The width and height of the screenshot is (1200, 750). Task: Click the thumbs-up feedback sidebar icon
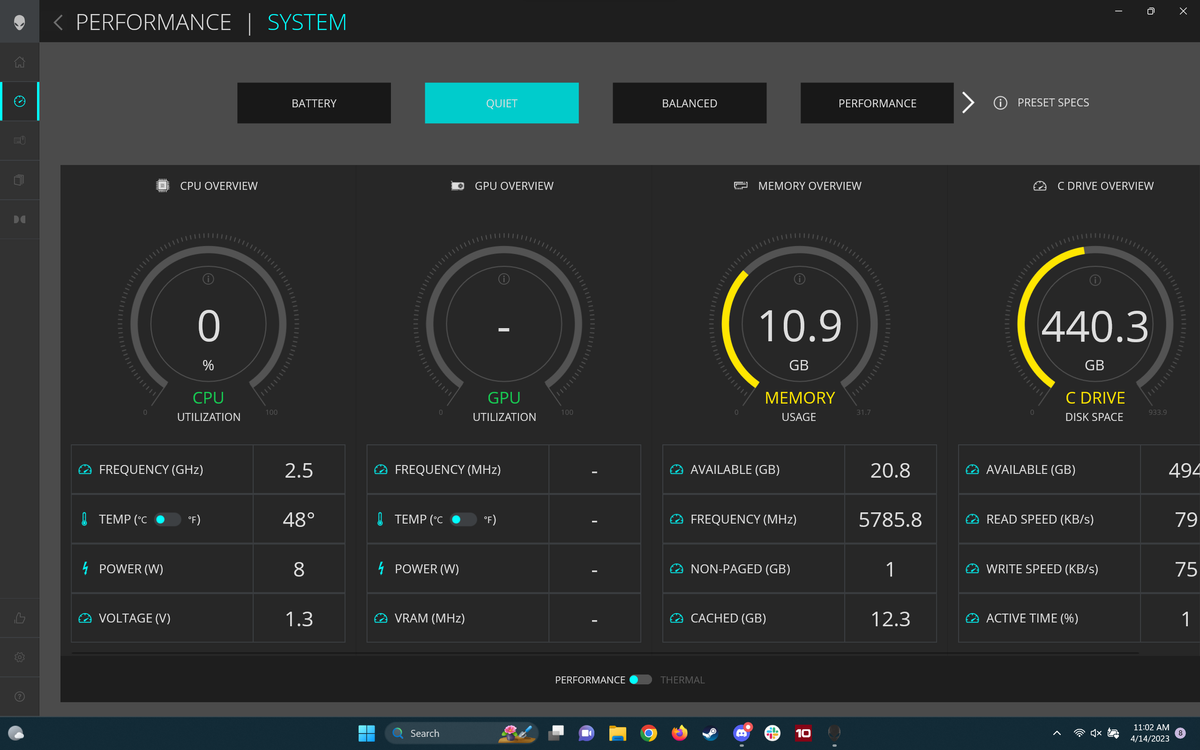pos(19,619)
